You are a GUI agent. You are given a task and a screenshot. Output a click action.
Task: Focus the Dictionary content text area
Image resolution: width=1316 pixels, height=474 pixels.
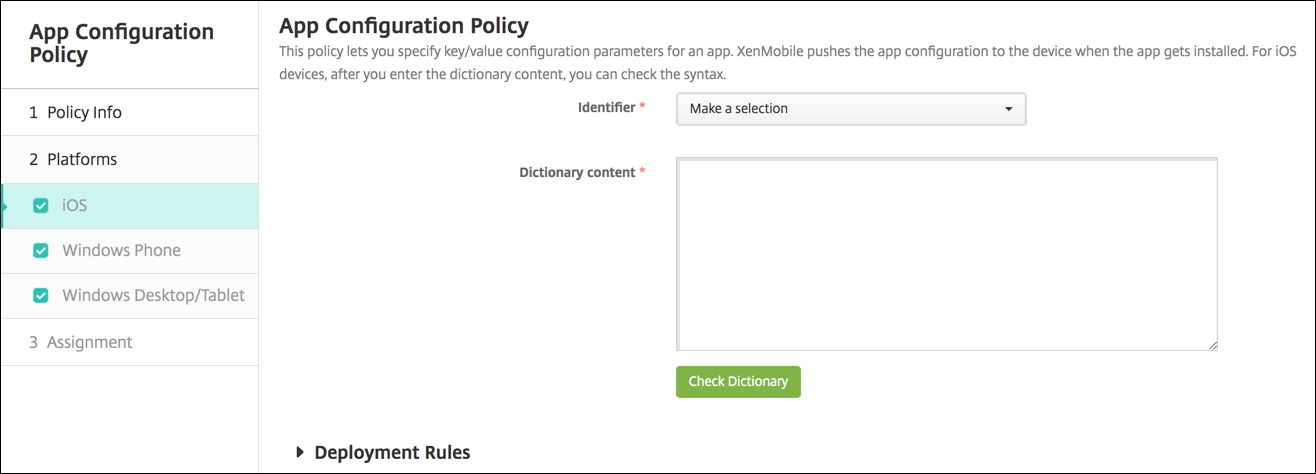[946, 254]
